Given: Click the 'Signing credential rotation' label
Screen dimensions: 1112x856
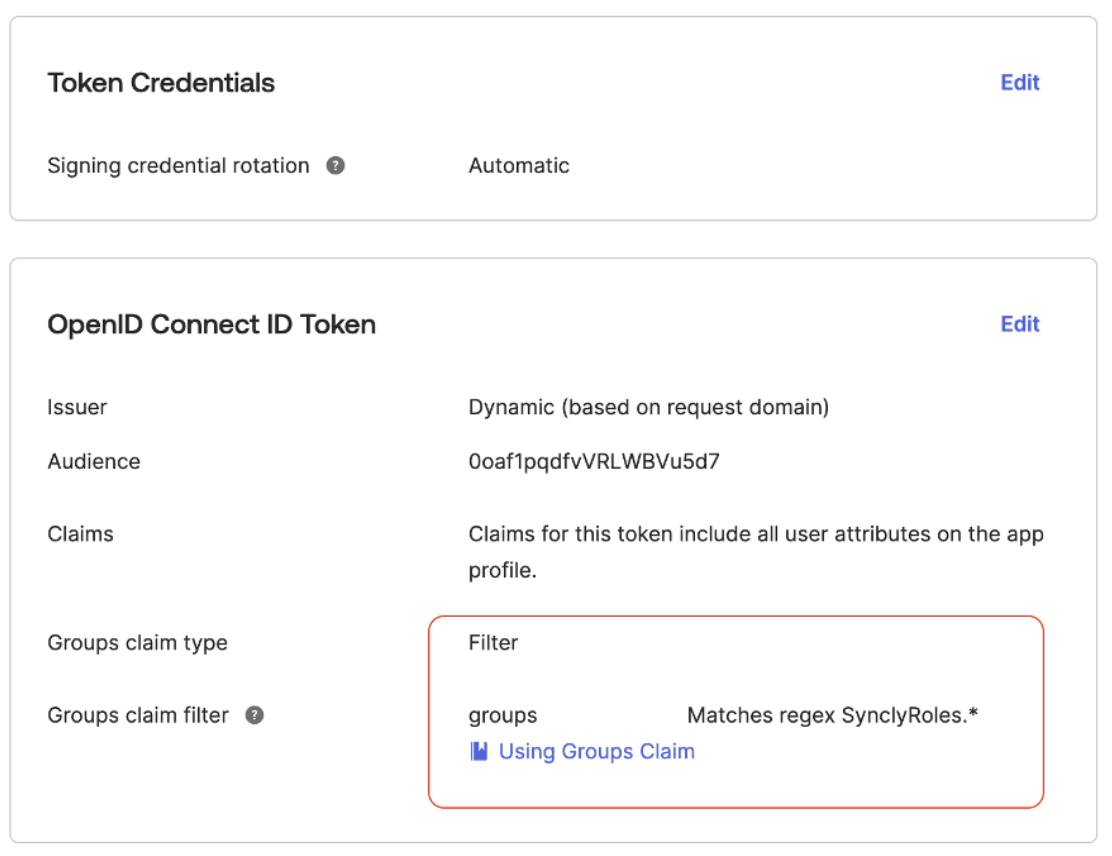Looking at the screenshot, I should (178, 165).
